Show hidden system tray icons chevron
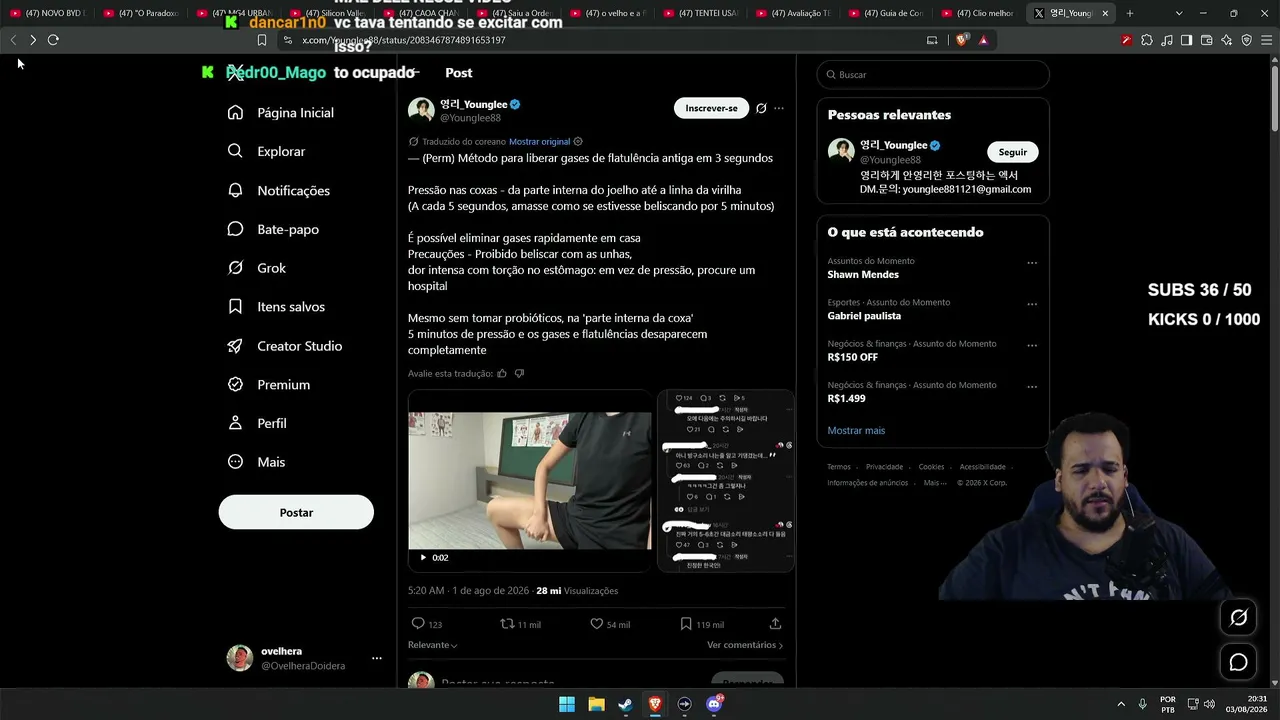 coord(1120,704)
